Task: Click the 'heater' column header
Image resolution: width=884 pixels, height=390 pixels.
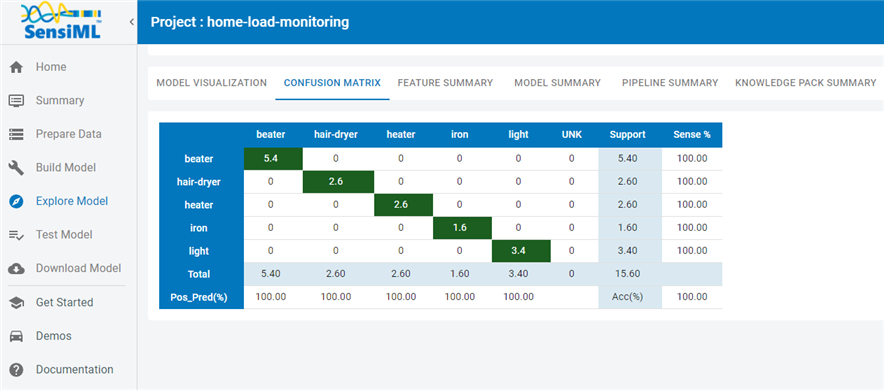Action: coord(401,135)
